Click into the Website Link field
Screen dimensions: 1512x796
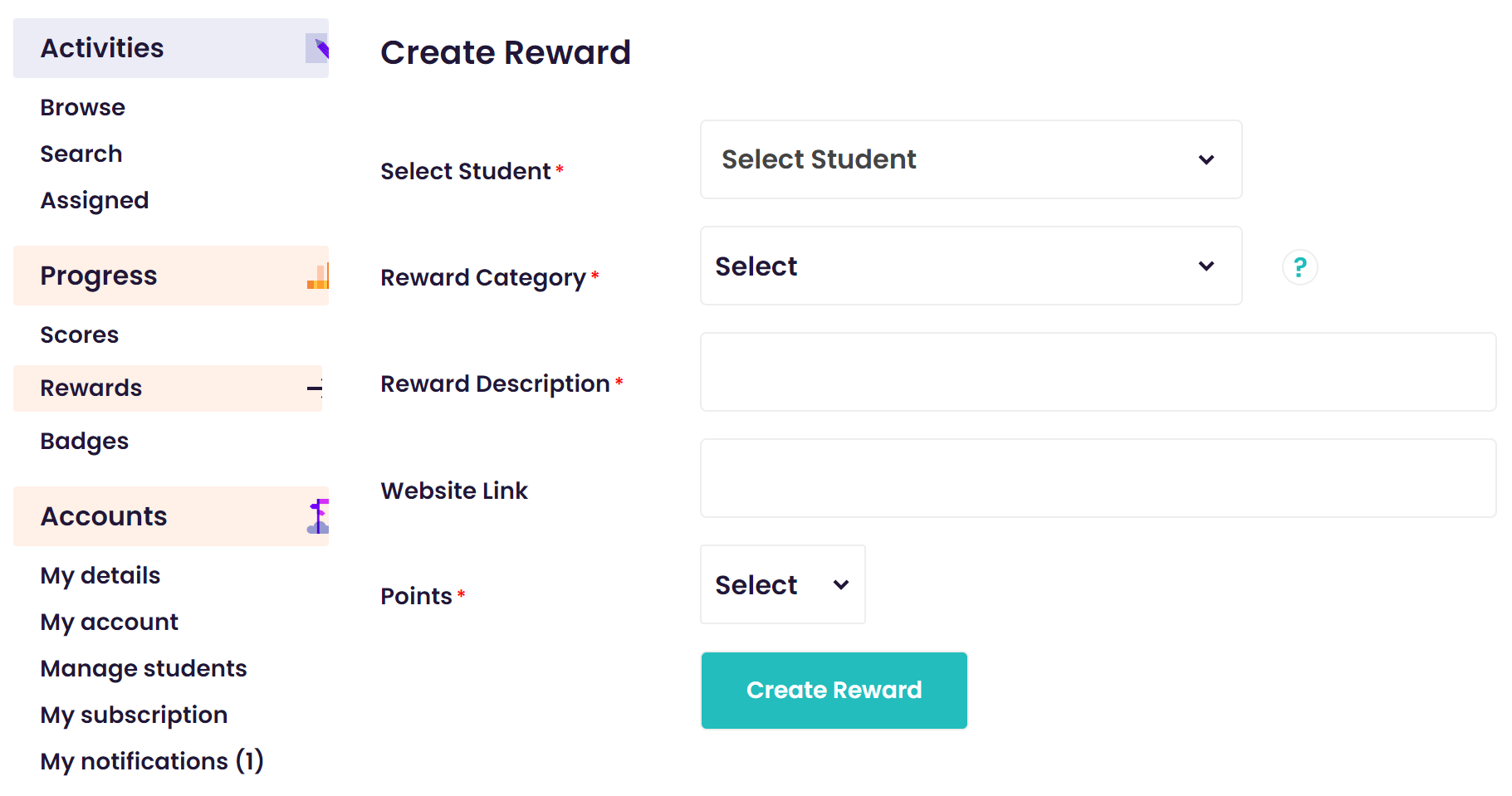coord(1098,478)
